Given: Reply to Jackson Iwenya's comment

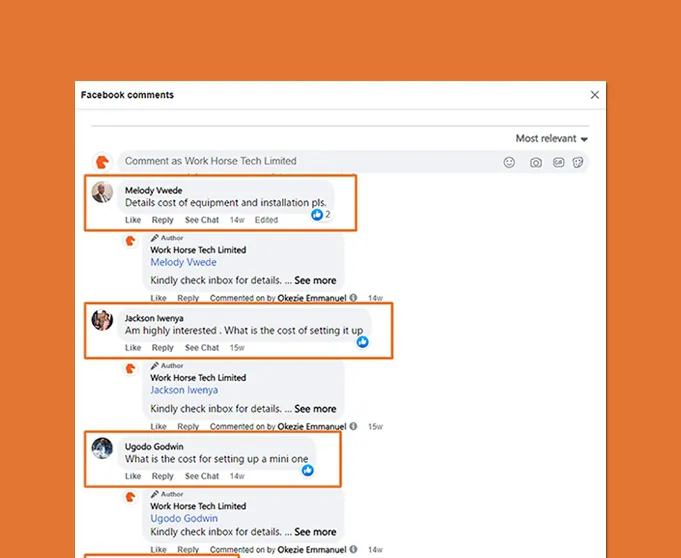Looking at the screenshot, I should tap(162, 348).
